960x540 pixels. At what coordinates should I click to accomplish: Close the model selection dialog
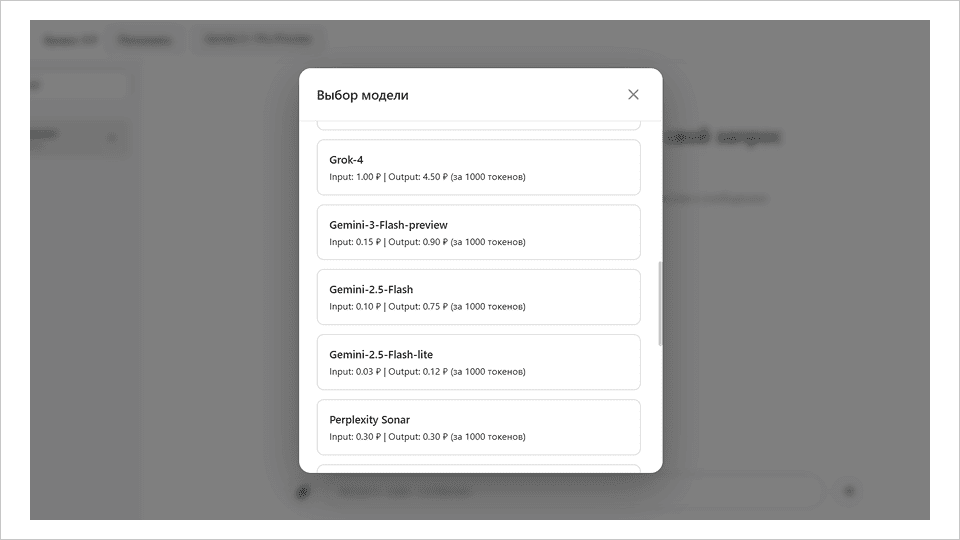coord(633,95)
